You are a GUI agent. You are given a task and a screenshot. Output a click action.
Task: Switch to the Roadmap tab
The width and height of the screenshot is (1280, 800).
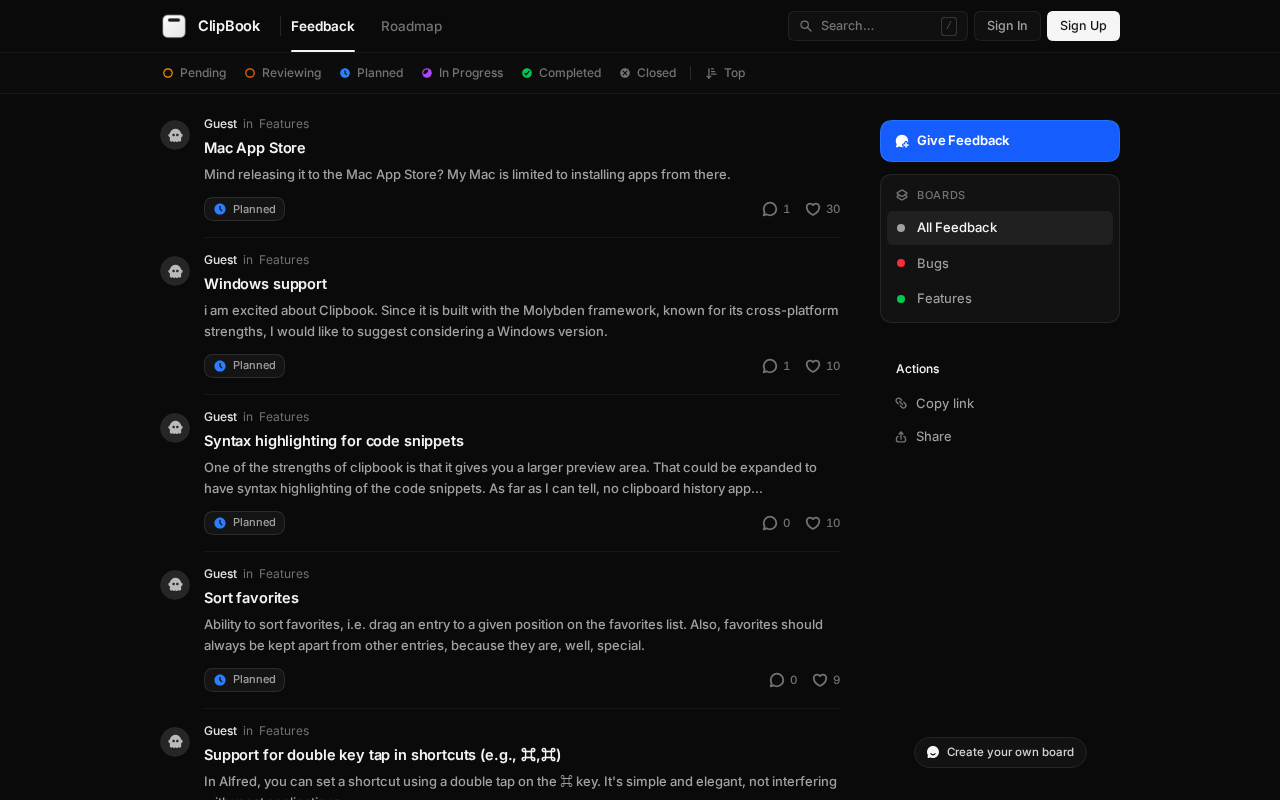[411, 26]
